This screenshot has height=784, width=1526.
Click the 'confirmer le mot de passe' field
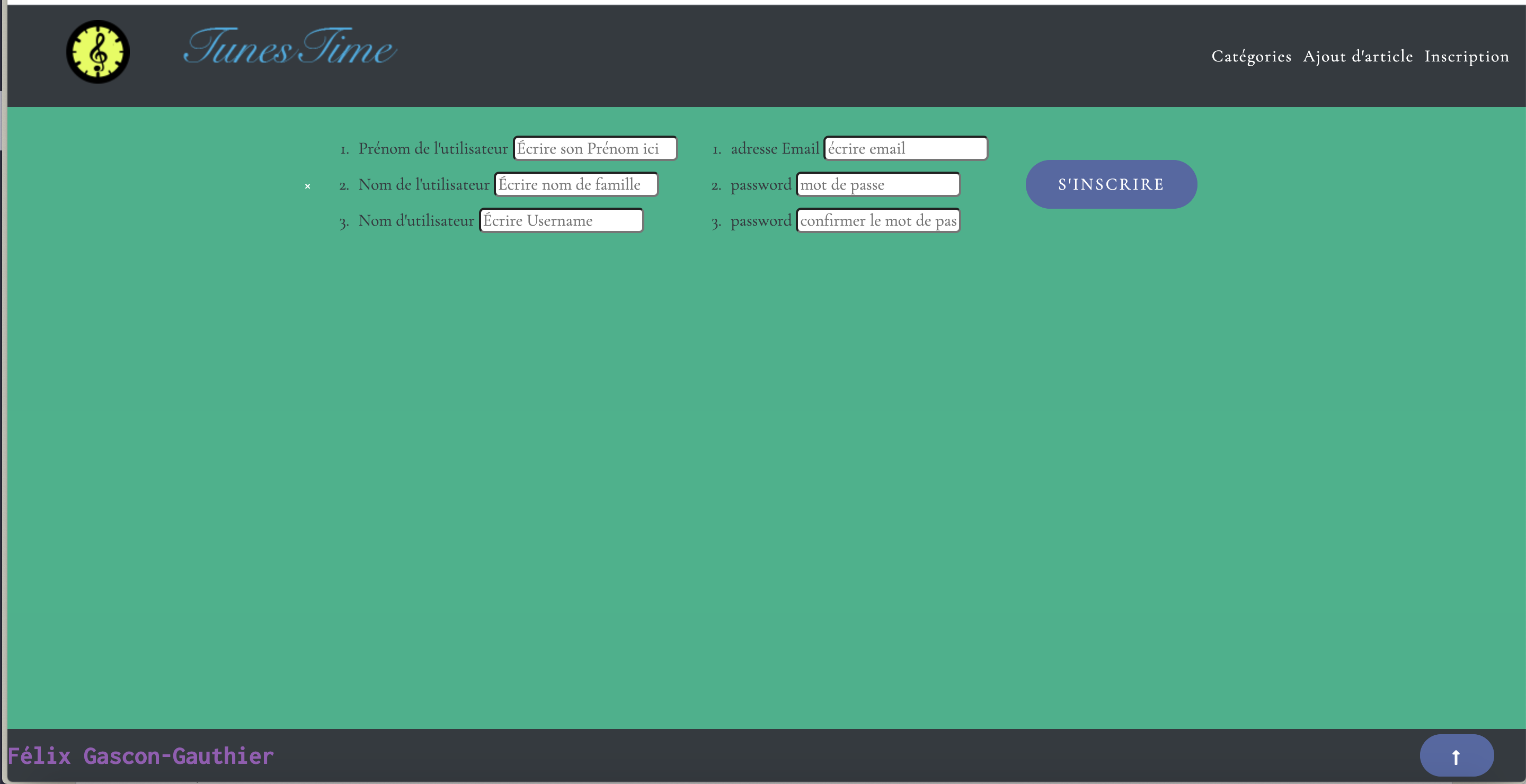tap(877, 221)
